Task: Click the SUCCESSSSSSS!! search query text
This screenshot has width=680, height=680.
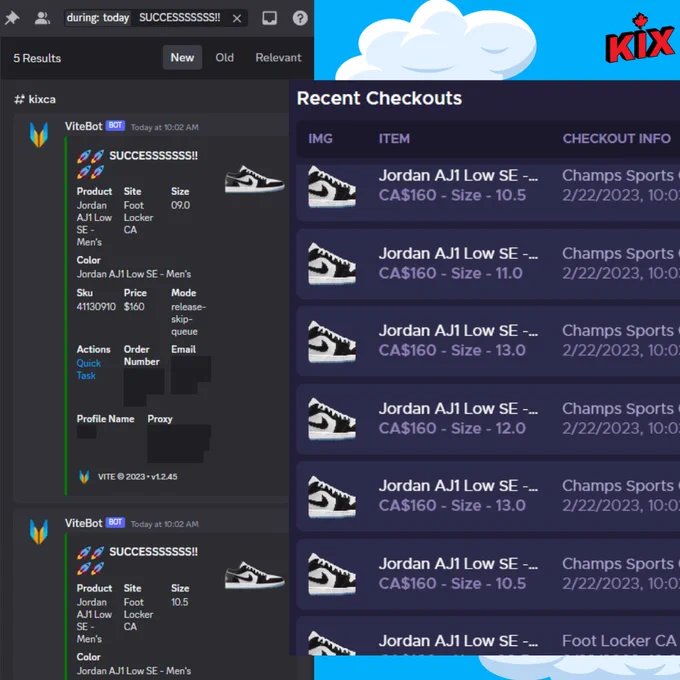Action: coord(180,18)
